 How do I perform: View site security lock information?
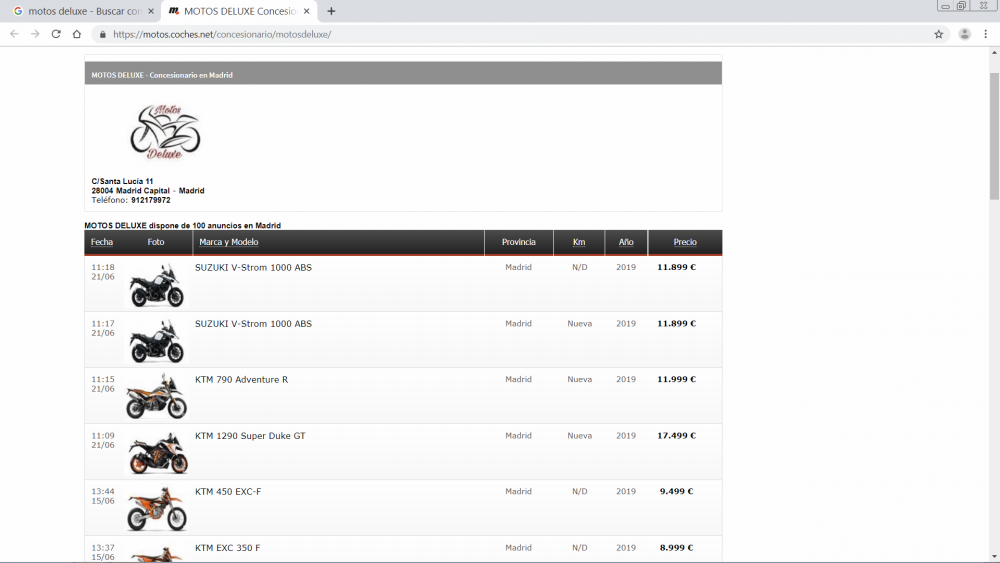point(103,34)
